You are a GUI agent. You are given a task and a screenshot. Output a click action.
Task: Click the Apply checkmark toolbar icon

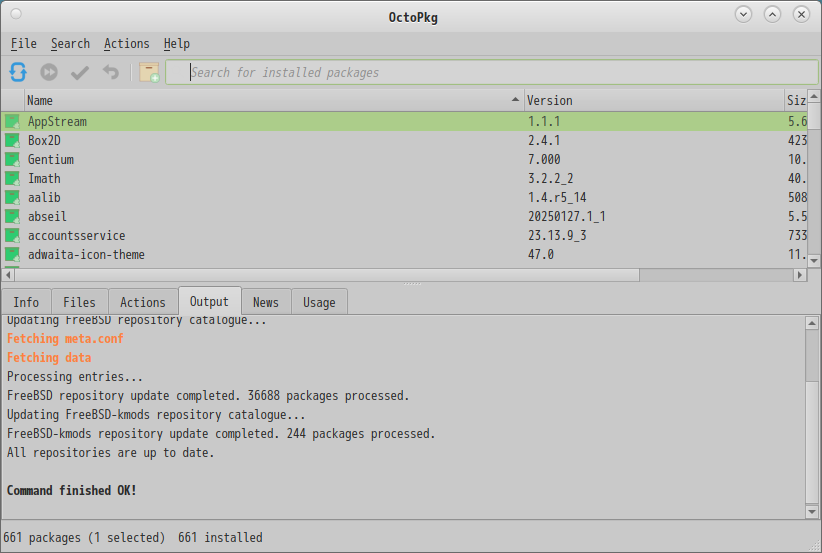coord(80,72)
